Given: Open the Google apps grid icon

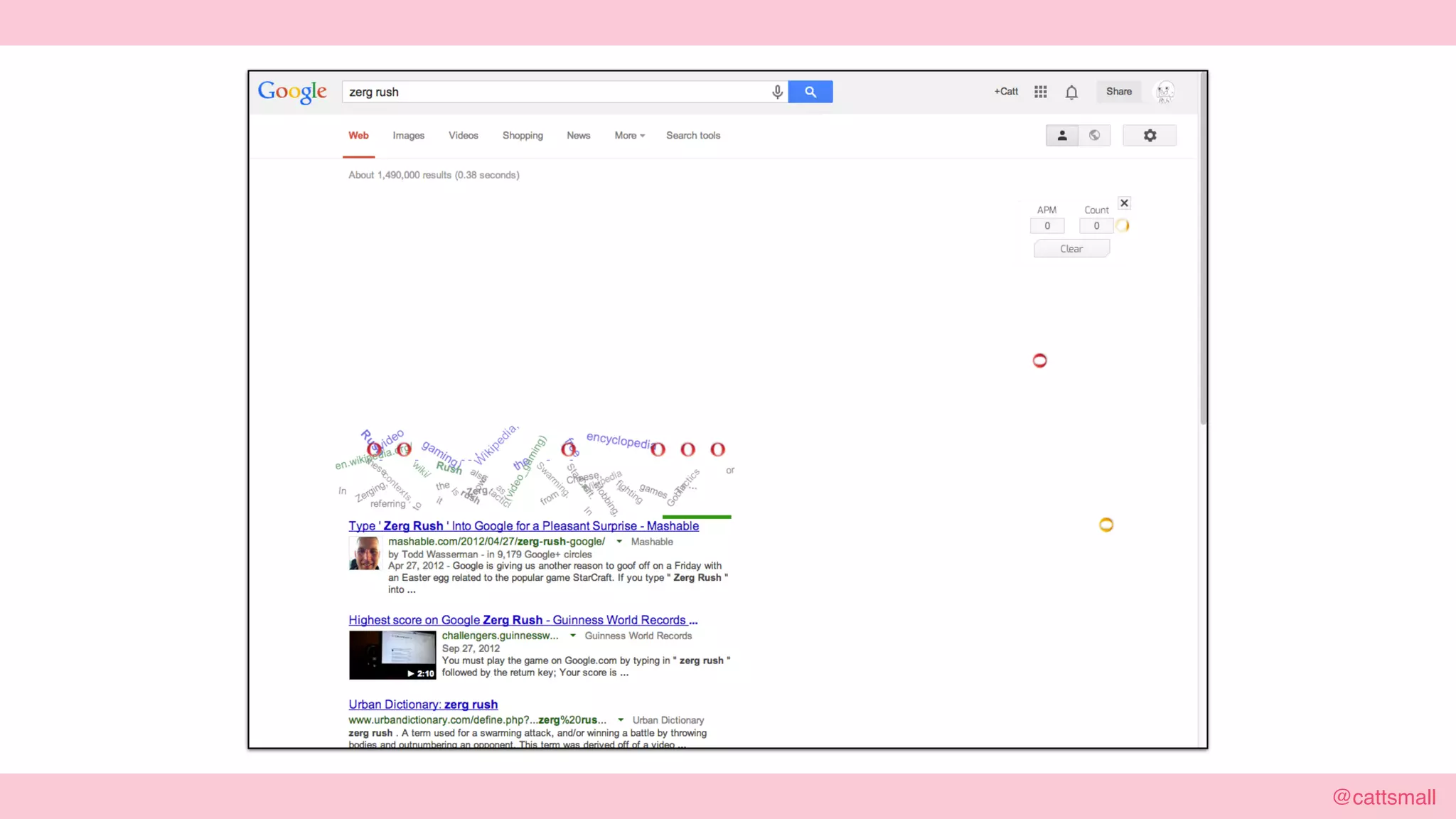Looking at the screenshot, I should [x=1040, y=92].
